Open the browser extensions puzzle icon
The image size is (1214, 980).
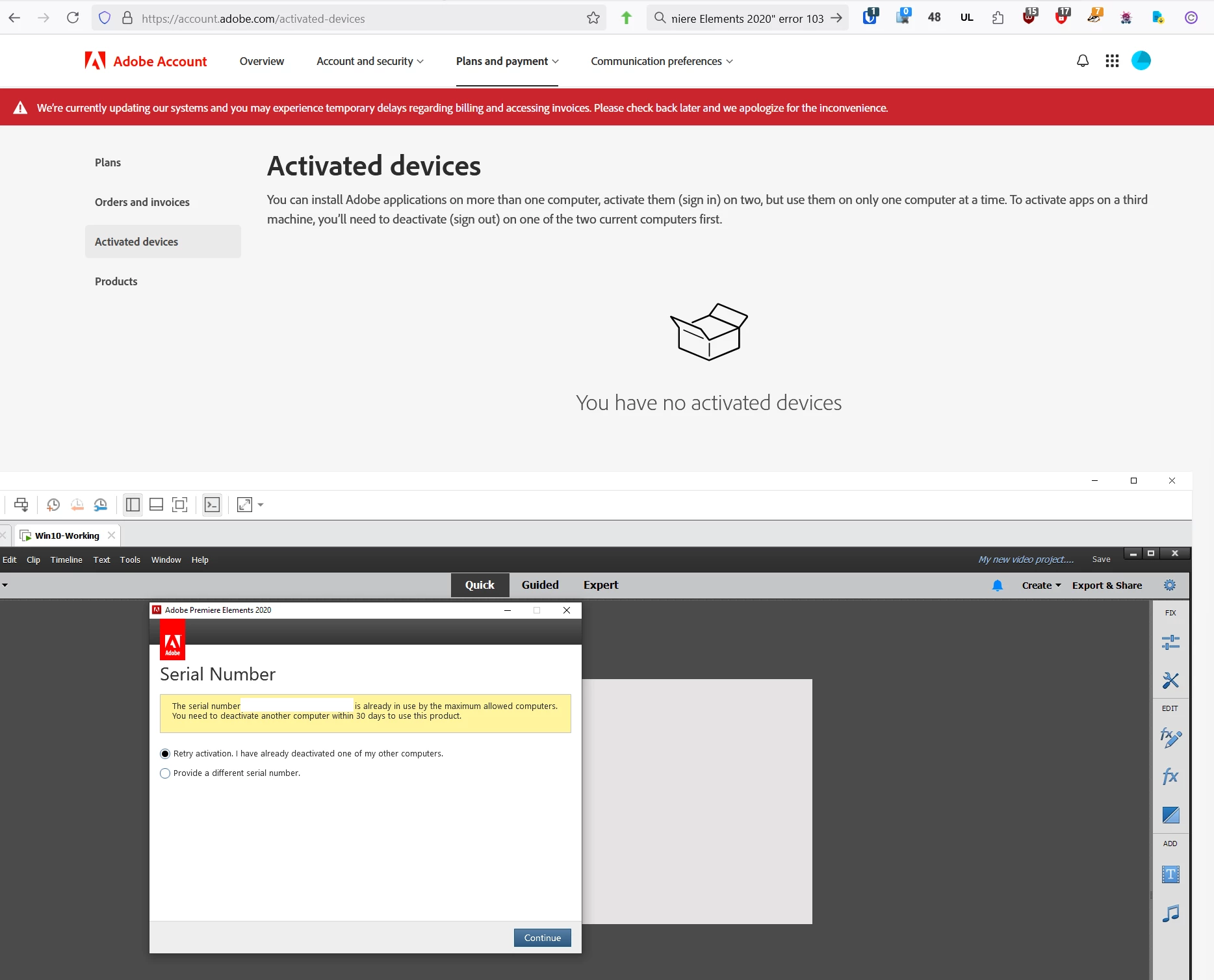(998, 18)
